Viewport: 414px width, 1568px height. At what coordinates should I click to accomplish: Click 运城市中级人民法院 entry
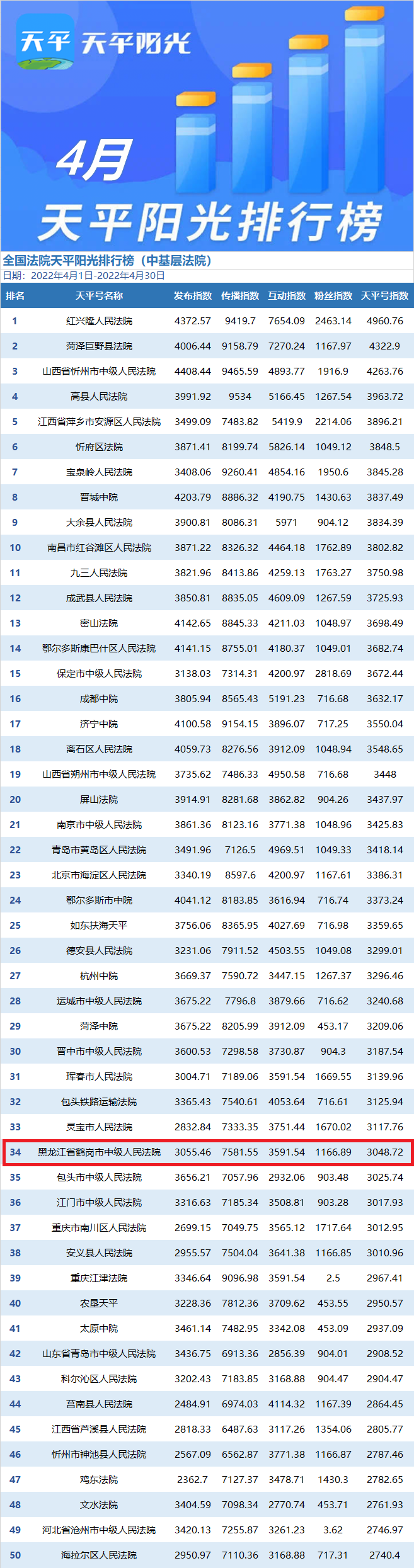99,1001
